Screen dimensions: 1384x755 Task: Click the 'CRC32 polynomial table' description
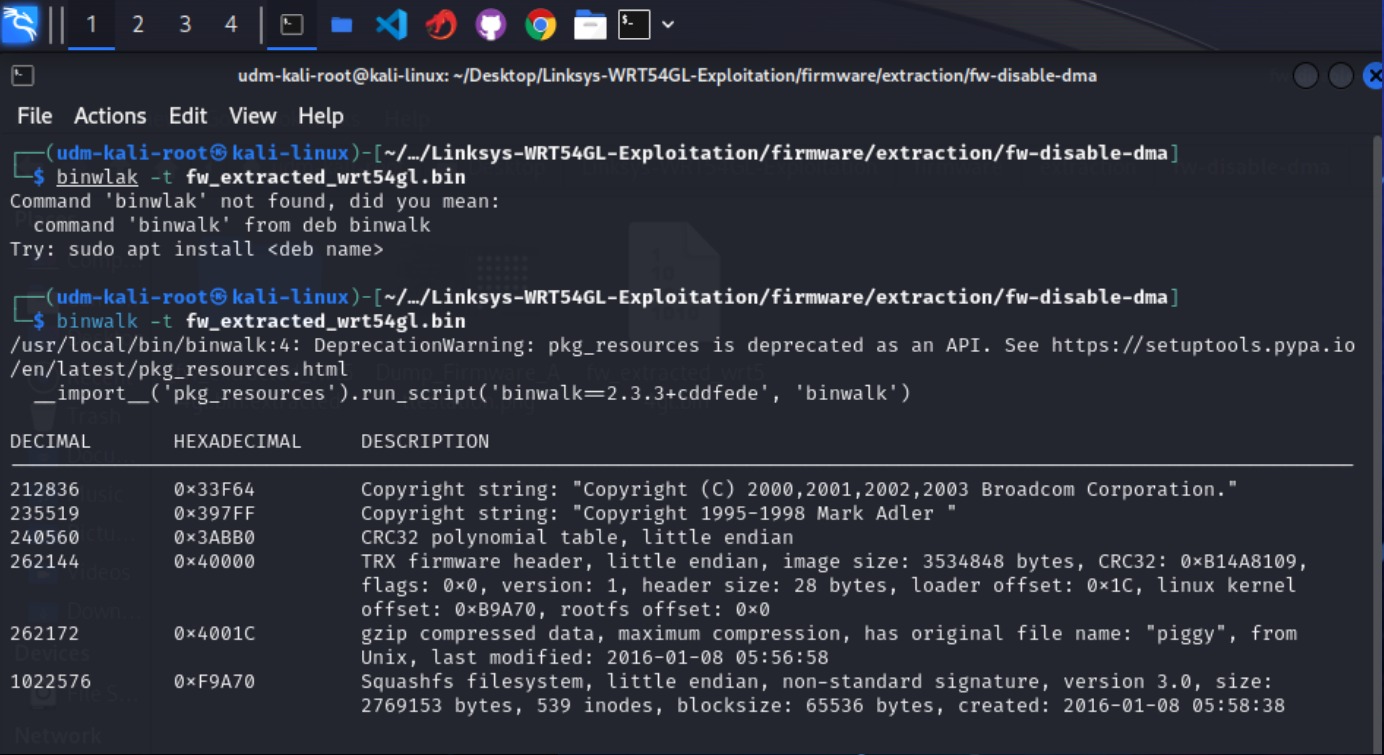tap(577, 537)
